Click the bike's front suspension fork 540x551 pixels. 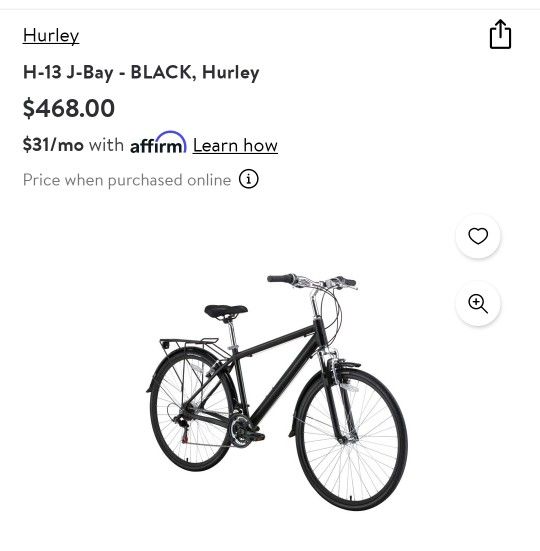point(337,397)
